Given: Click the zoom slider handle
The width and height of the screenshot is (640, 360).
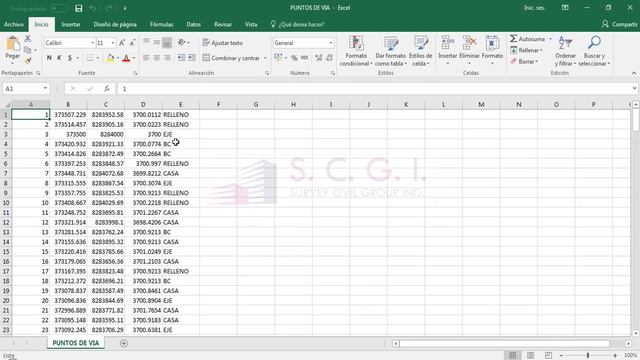Looking at the screenshot, I should tap(588, 356).
